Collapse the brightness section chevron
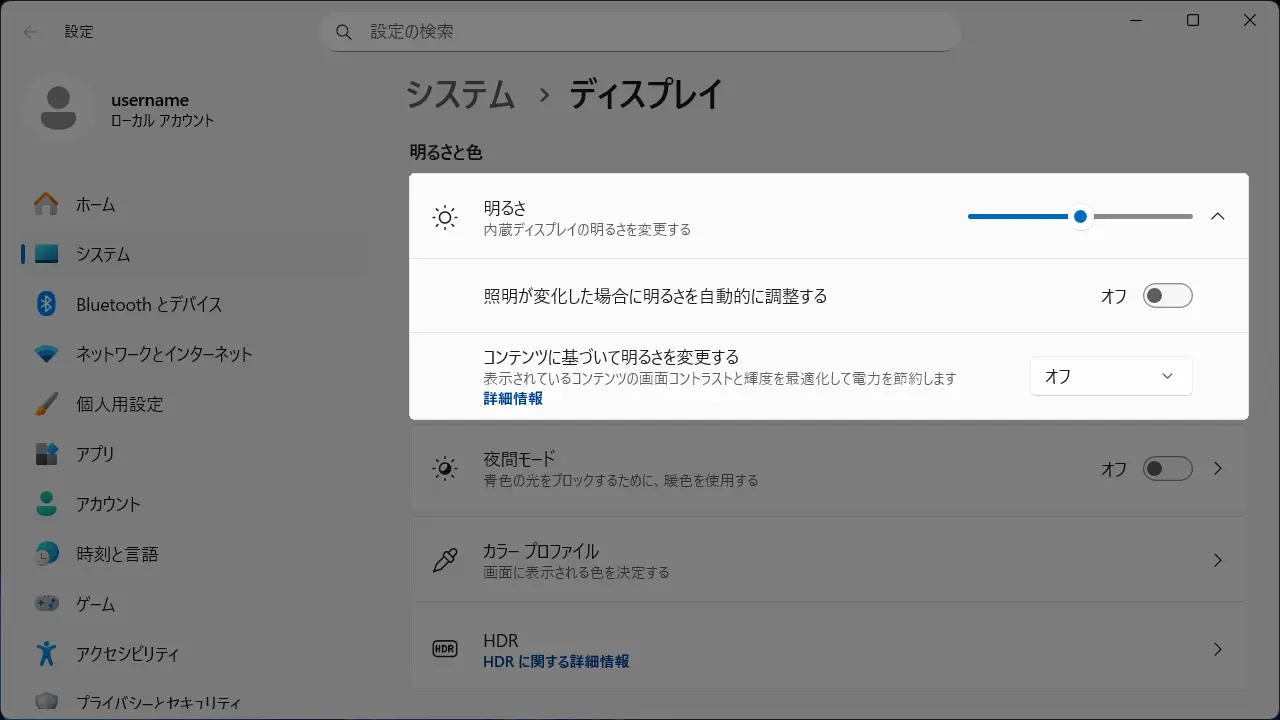Screen dimensions: 1280x720 pyautogui.click(x=1217, y=216)
